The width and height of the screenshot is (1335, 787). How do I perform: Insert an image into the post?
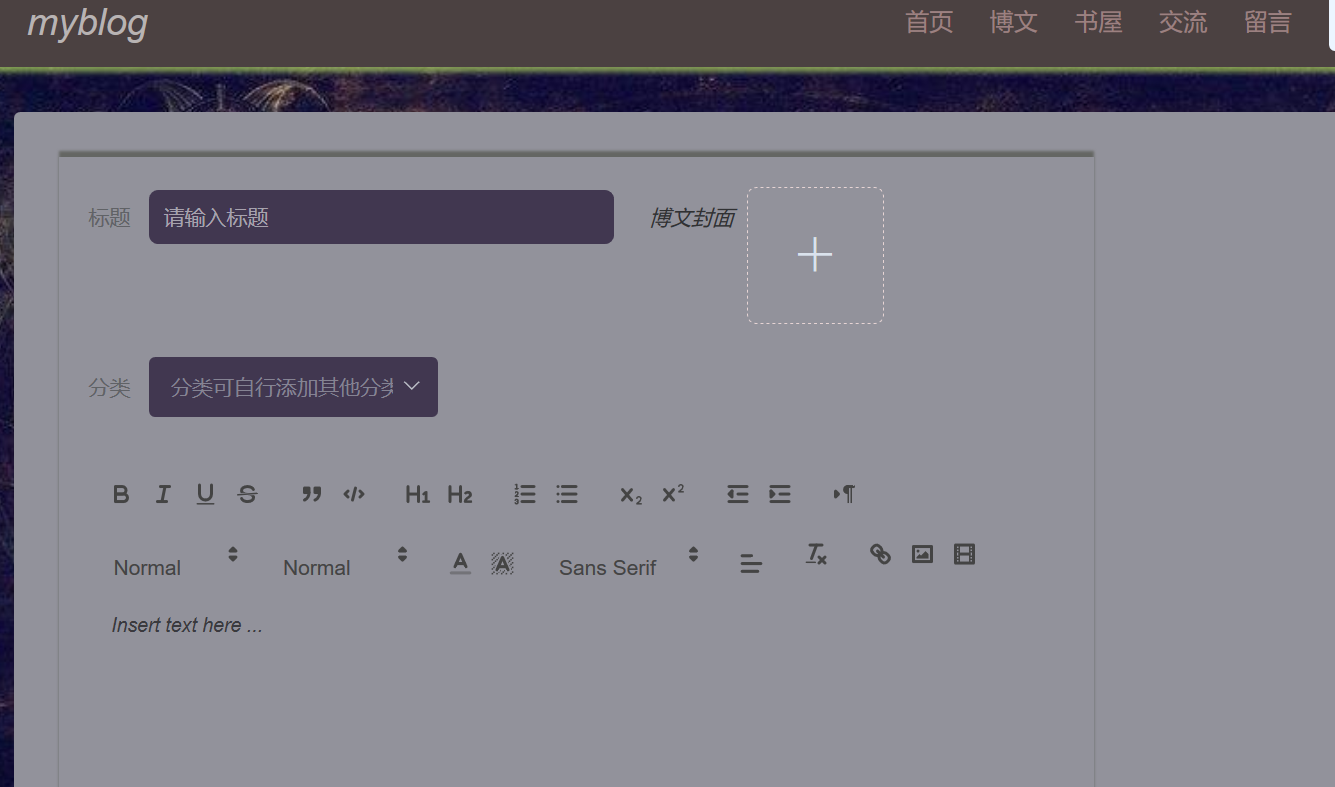921,553
